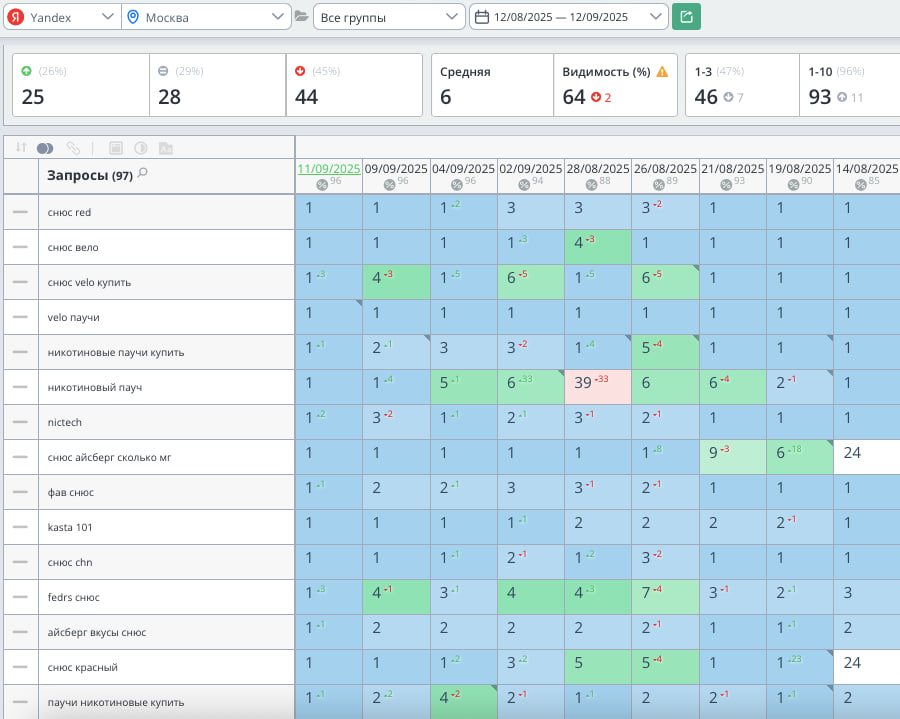Click the table layout icon in the toolbar
Viewport: 900px width, 719px height.
click(x=115, y=148)
